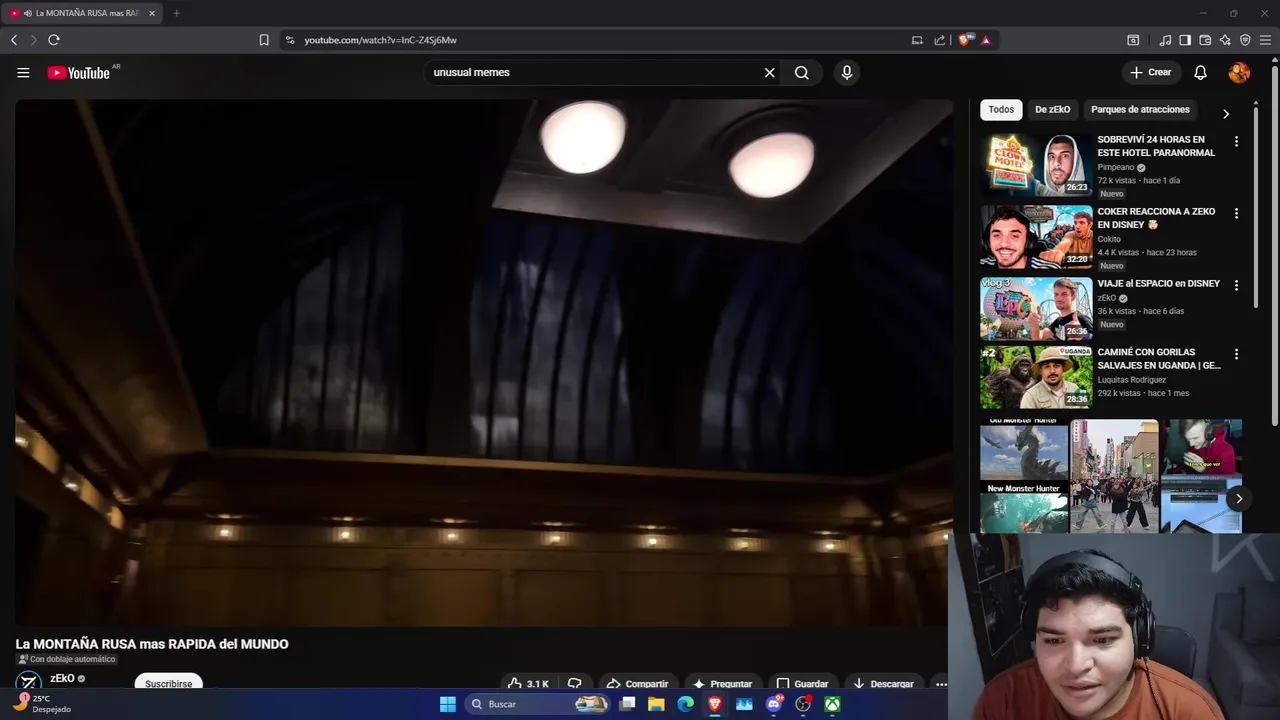
Task: Open the account avatar menu
Action: [1238, 72]
